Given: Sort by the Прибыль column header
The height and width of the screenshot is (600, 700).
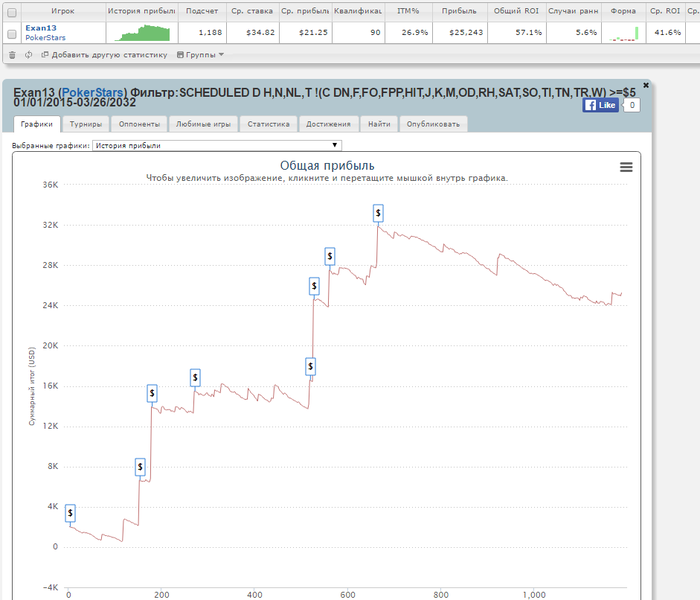Looking at the screenshot, I should pyautogui.click(x=459, y=11).
